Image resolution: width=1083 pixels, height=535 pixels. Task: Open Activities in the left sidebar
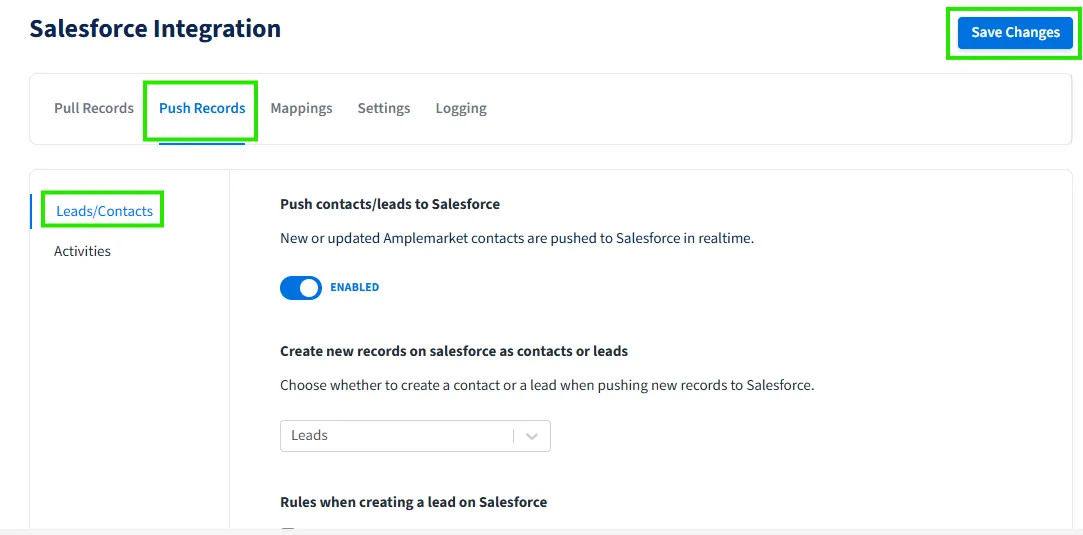[x=82, y=251]
